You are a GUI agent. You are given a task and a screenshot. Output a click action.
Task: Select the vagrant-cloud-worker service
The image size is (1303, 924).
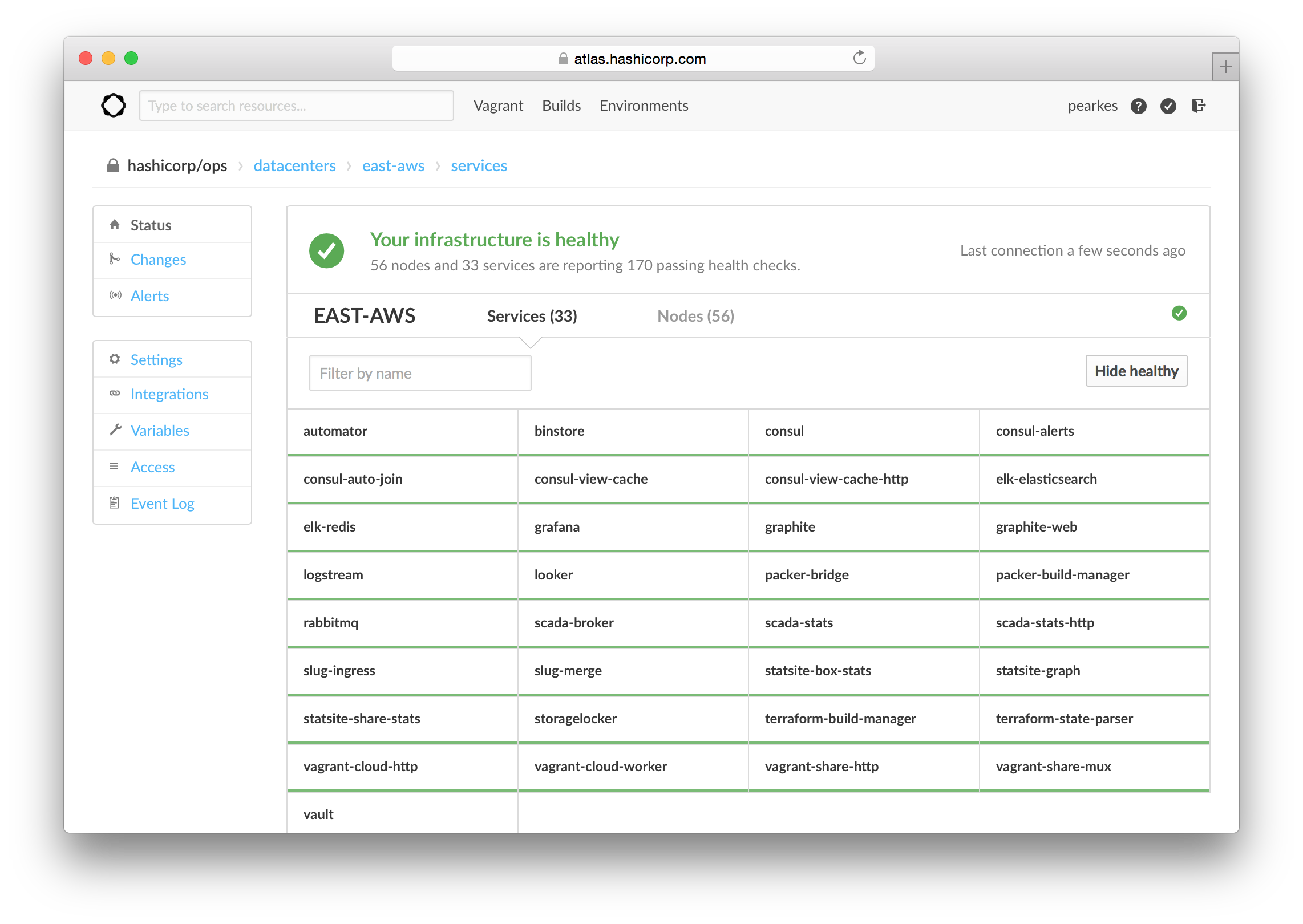[x=633, y=767]
